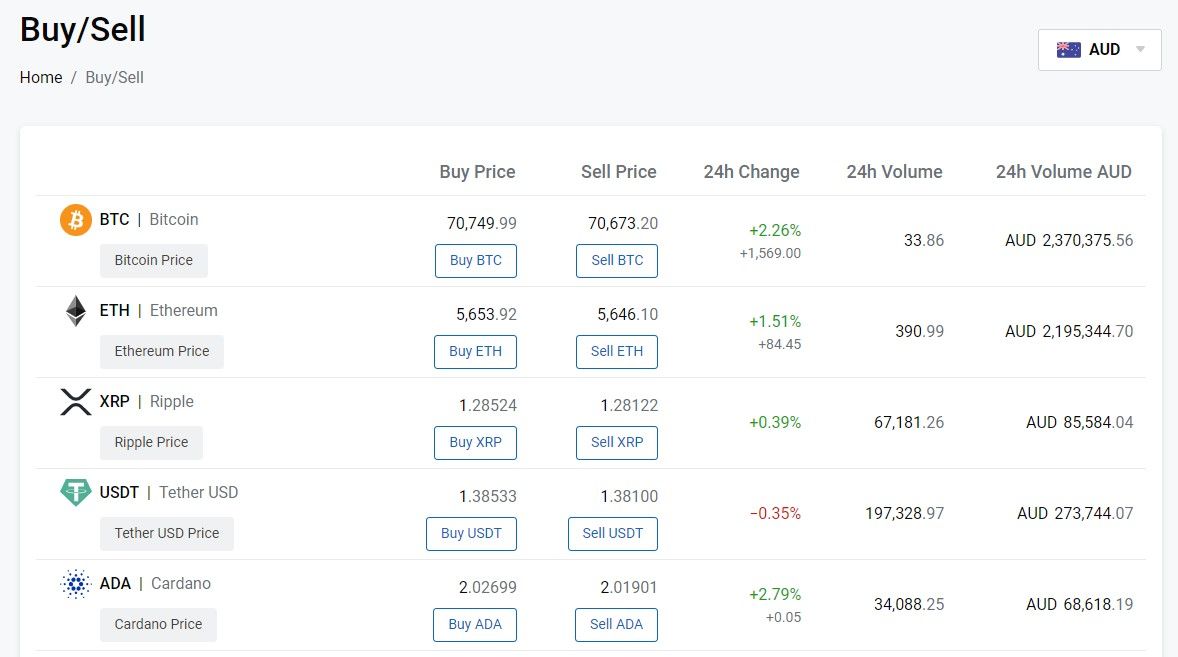This screenshot has height=657, width=1178.
Task: Click the BTC buy price 70,749.99
Action: point(482,223)
